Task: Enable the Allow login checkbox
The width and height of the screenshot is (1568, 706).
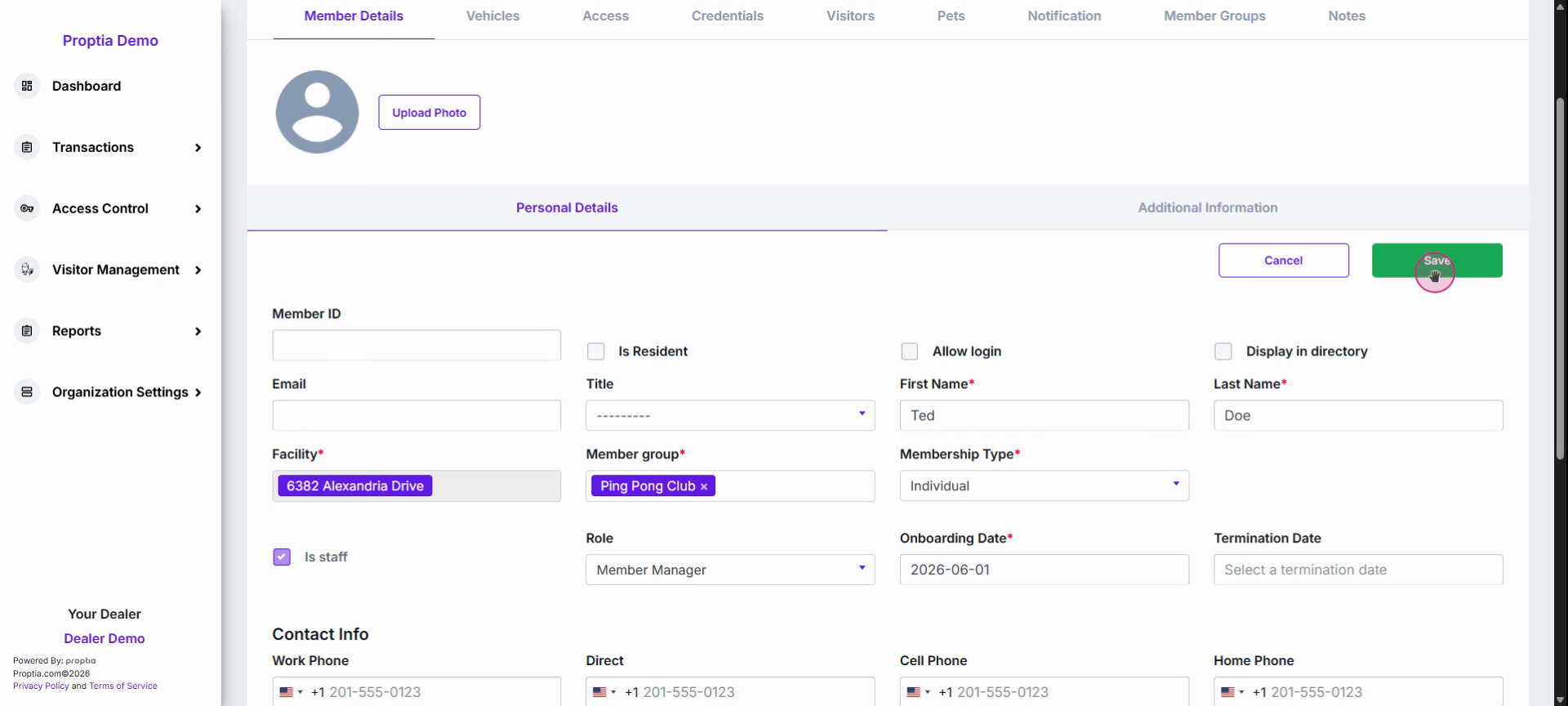Action: pyautogui.click(x=910, y=351)
